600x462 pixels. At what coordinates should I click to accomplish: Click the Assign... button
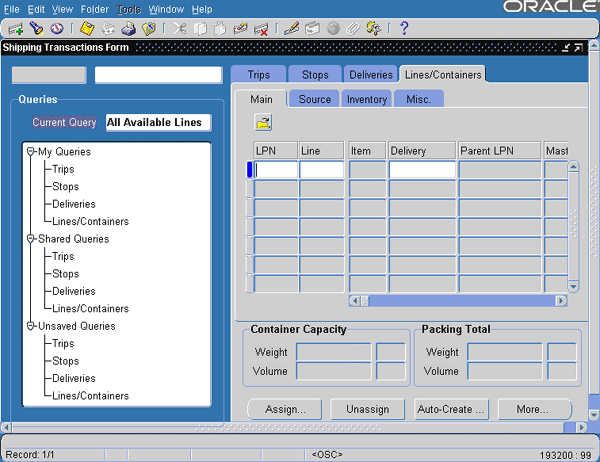point(285,409)
